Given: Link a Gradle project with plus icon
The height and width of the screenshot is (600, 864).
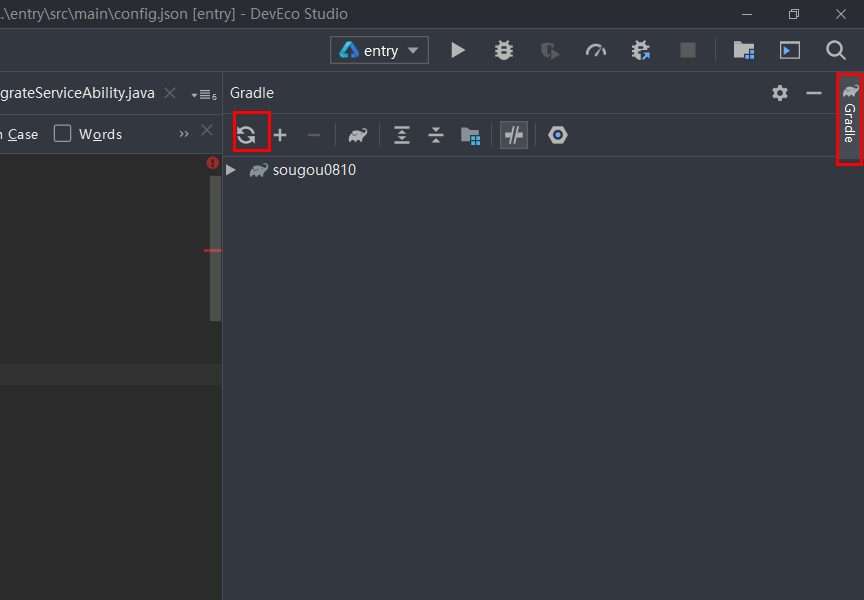Looking at the screenshot, I should click(x=280, y=135).
